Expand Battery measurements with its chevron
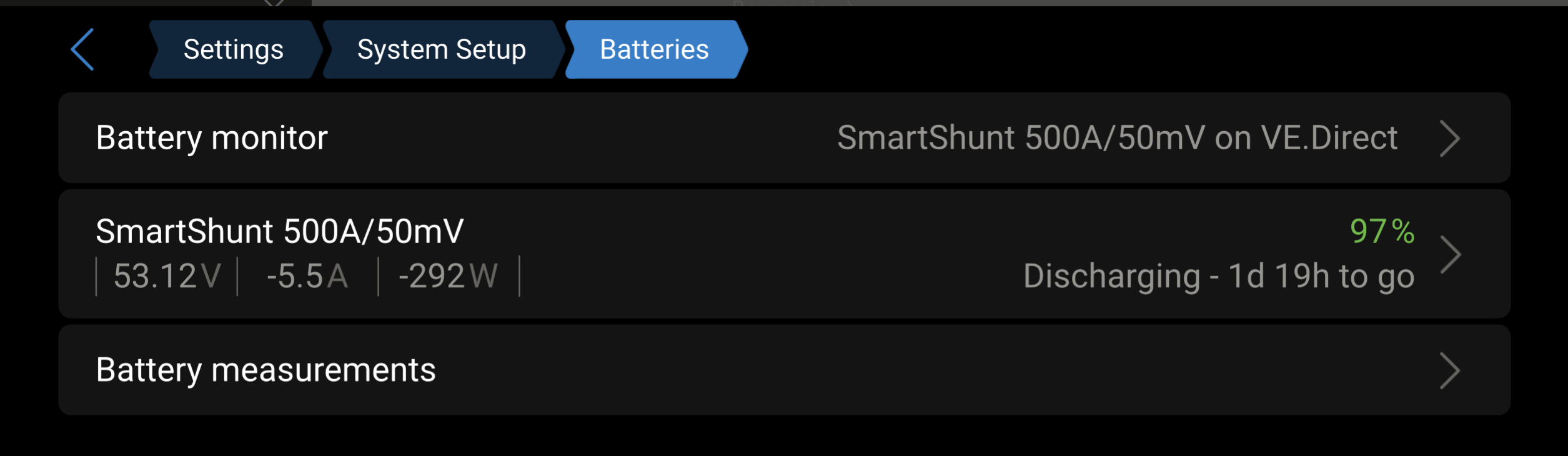The width and height of the screenshot is (1568, 456). click(1449, 370)
